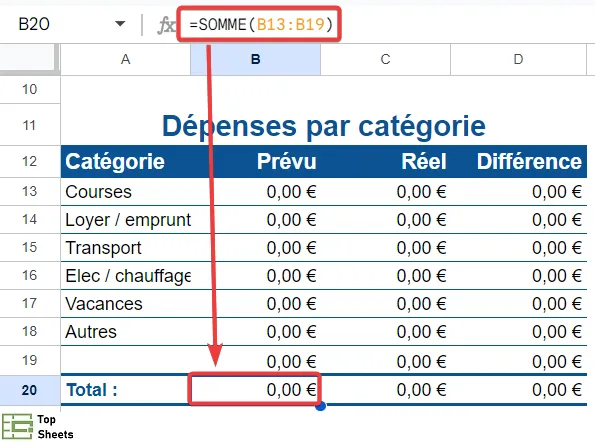Screen dimensions: 595x441
Task: Select the Prévu value for Elec / chauffage
Action: [x=255, y=276]
